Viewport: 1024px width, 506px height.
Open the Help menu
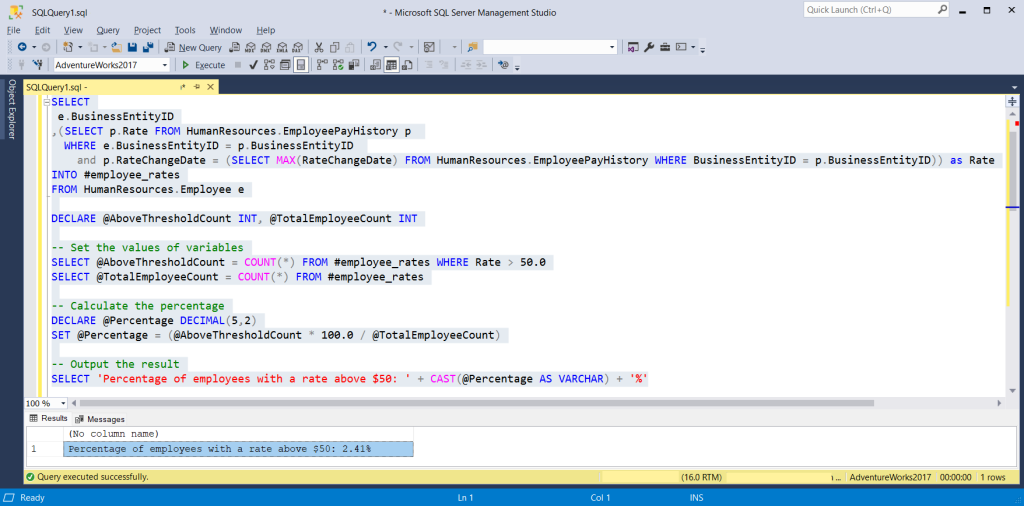tap(266, 30)
